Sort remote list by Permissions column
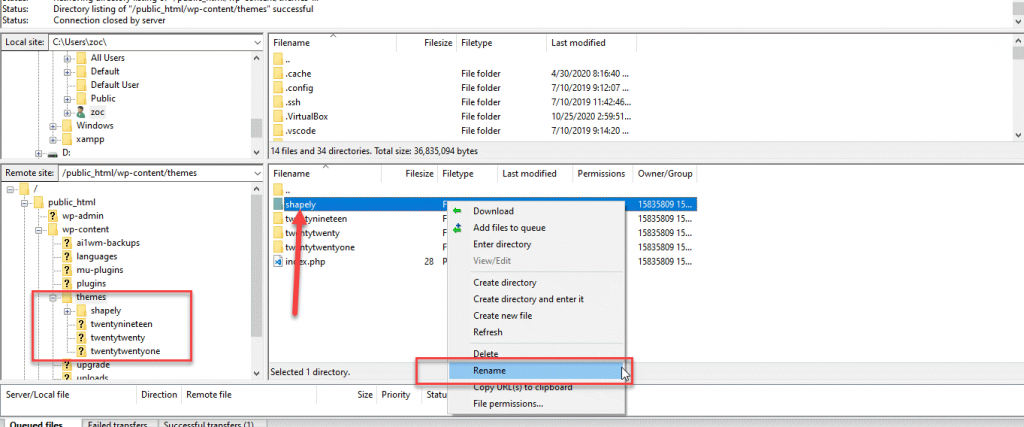This screenshot has width=1024, height=427. click(x=601, y=174)
